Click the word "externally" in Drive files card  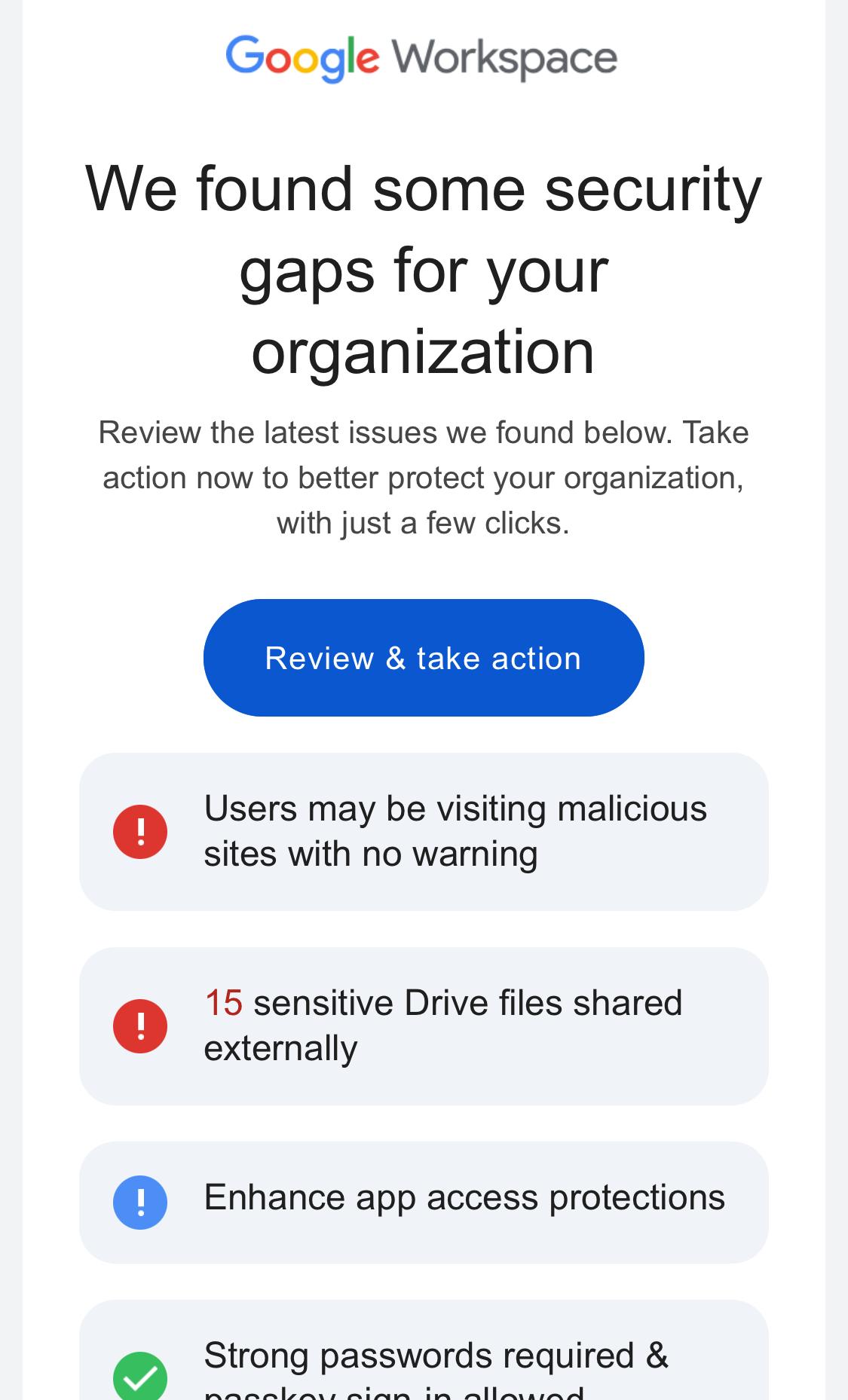coord(280,1048)
